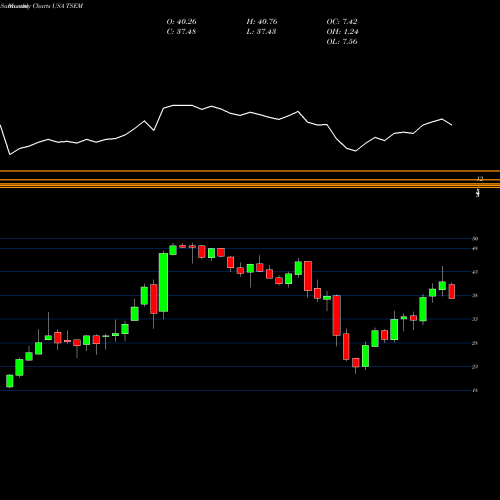Click the 'OH: 1.24' reading

[342, 32]
